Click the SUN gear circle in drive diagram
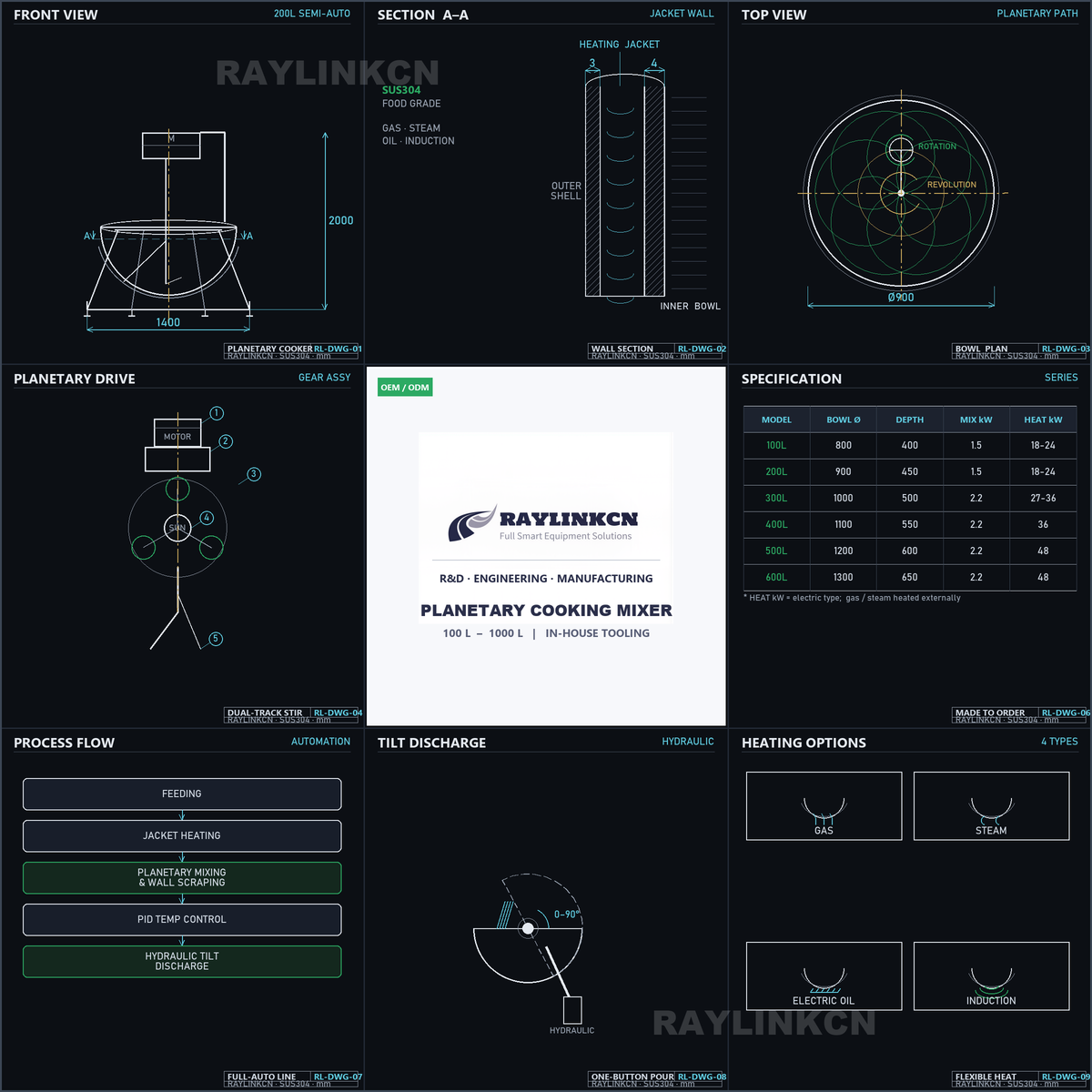 point(177,528)
